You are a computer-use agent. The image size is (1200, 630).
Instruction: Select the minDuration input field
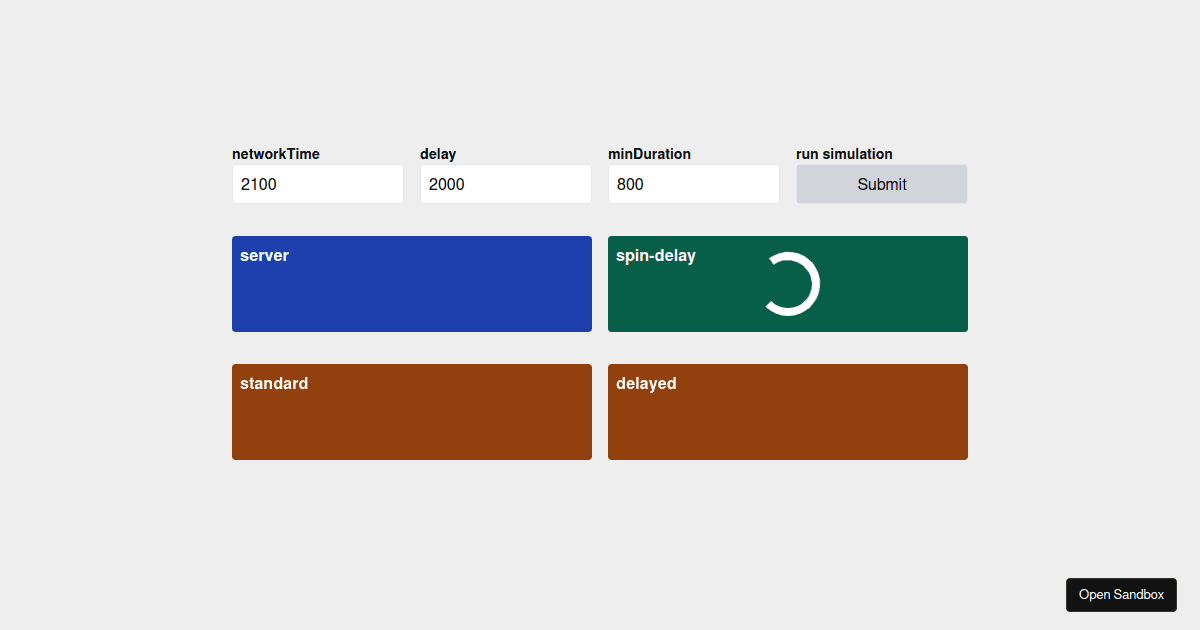[x=693, y=184]
